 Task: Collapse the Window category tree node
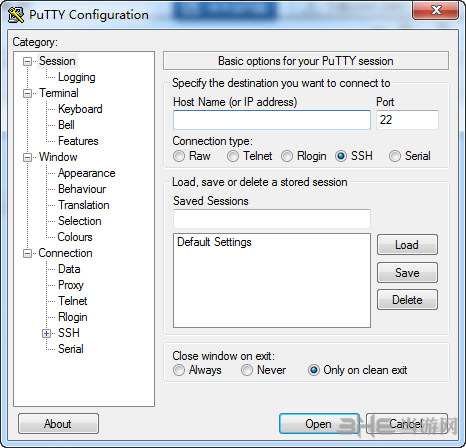coord(27,157)
